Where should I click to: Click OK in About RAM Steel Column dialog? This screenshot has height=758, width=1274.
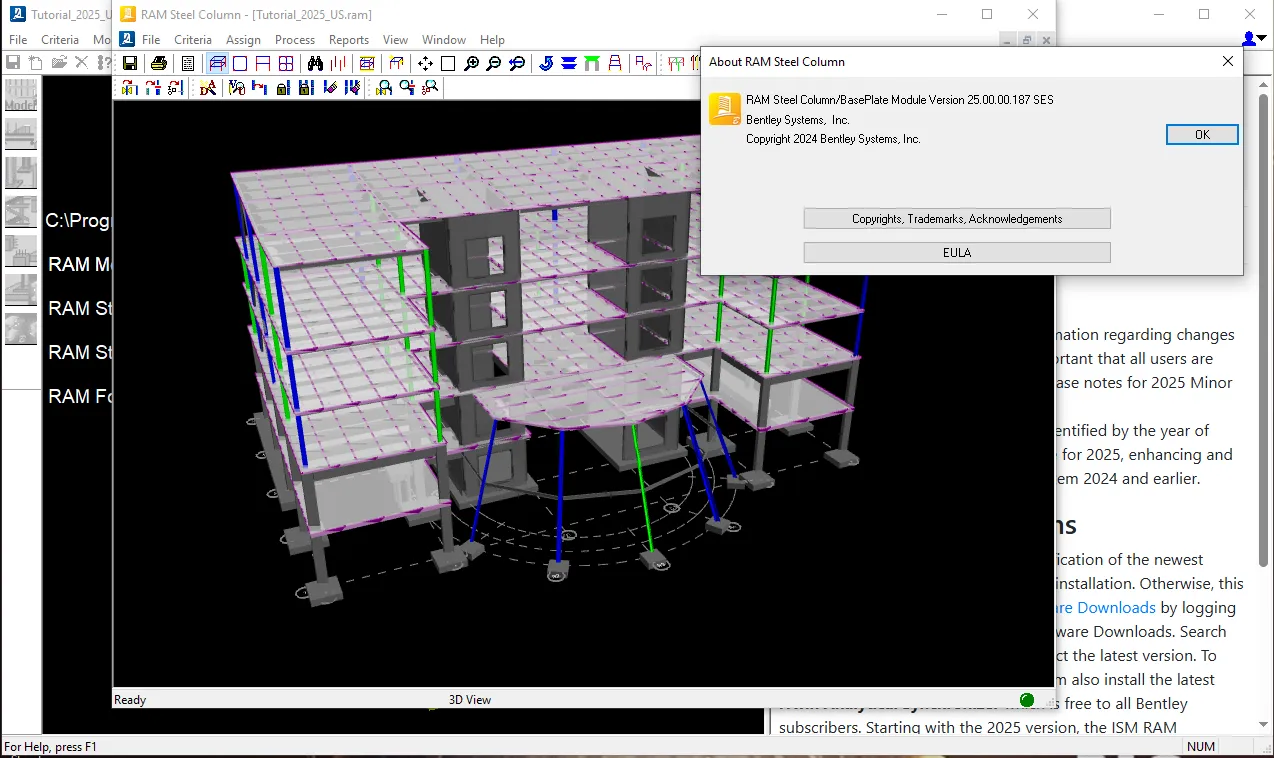tap(1202, 134)
